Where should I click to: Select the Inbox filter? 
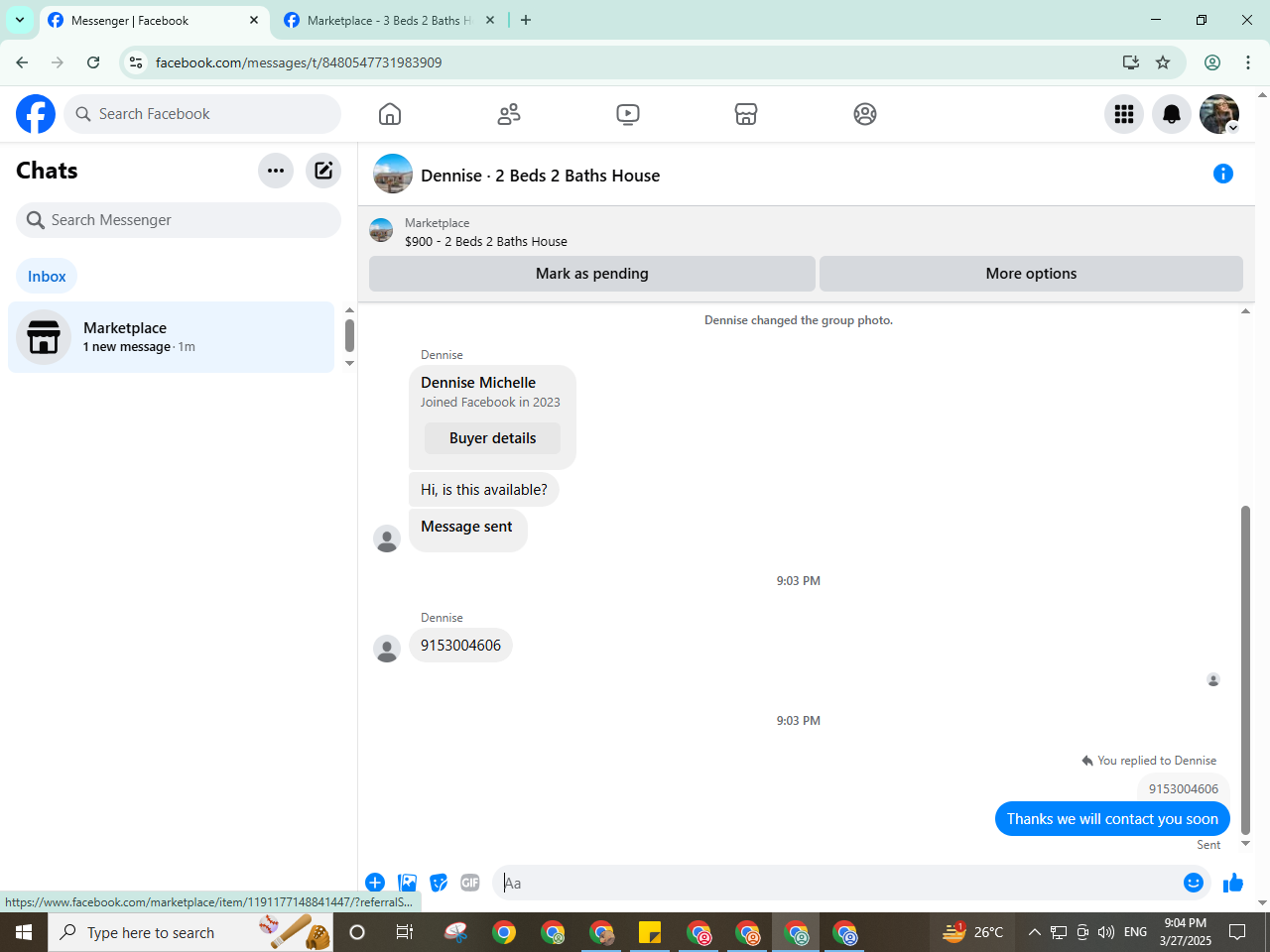47,277
